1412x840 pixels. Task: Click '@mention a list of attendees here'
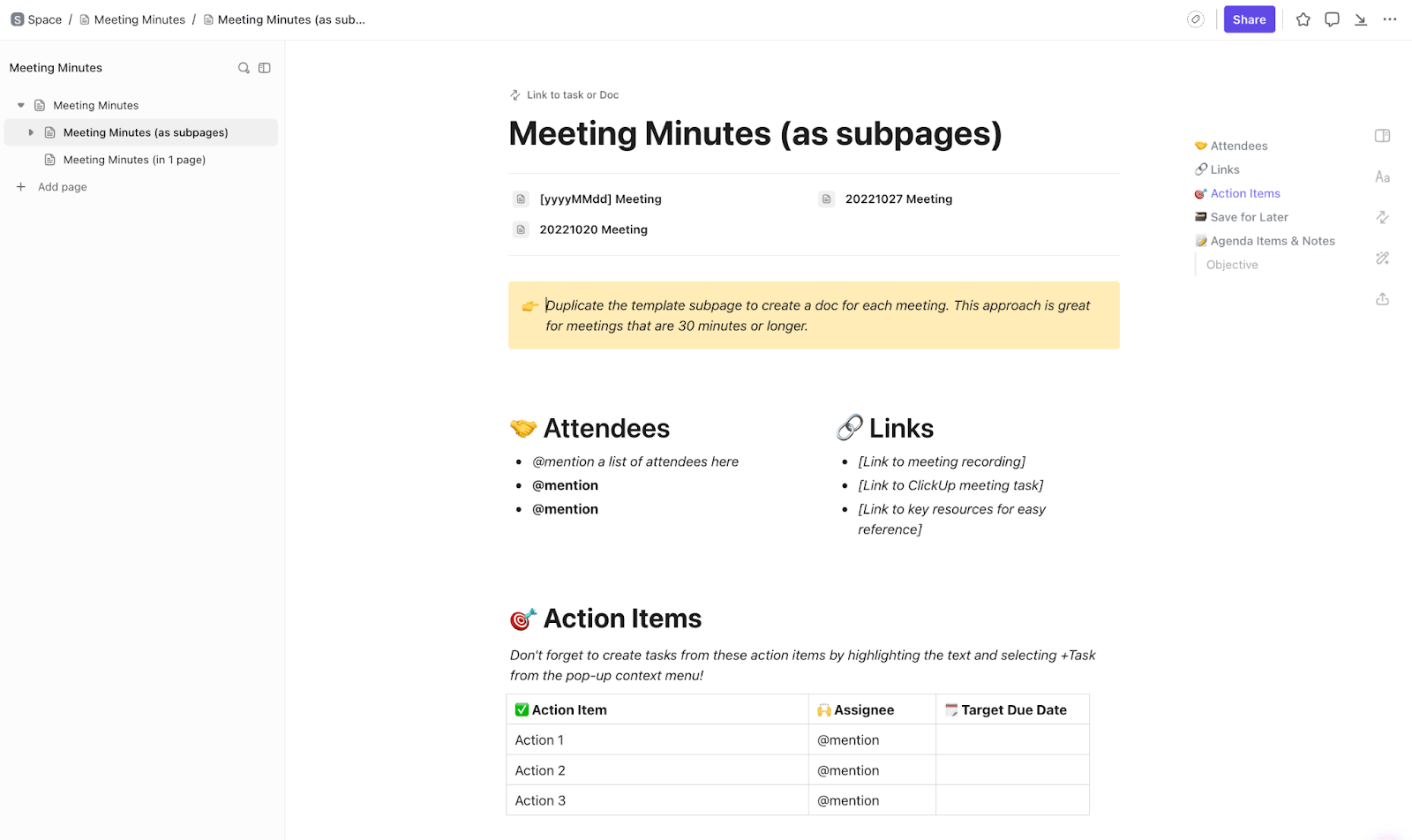(x=635, y=461)
